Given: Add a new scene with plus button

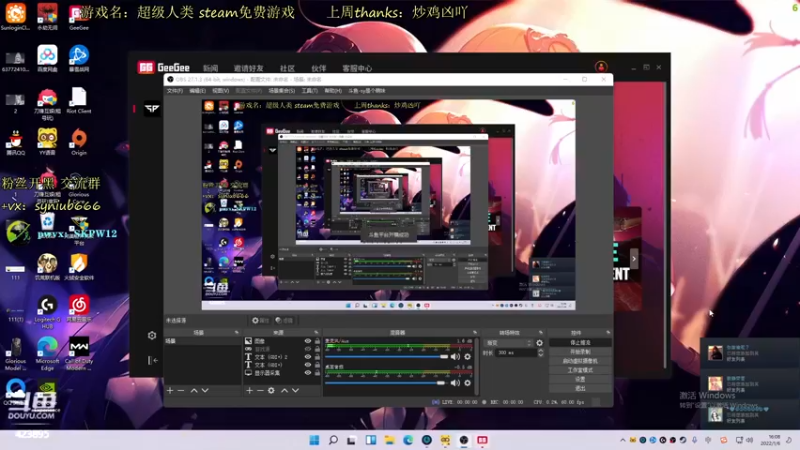Looking at the screenshot, I should [x=170, y=390].
